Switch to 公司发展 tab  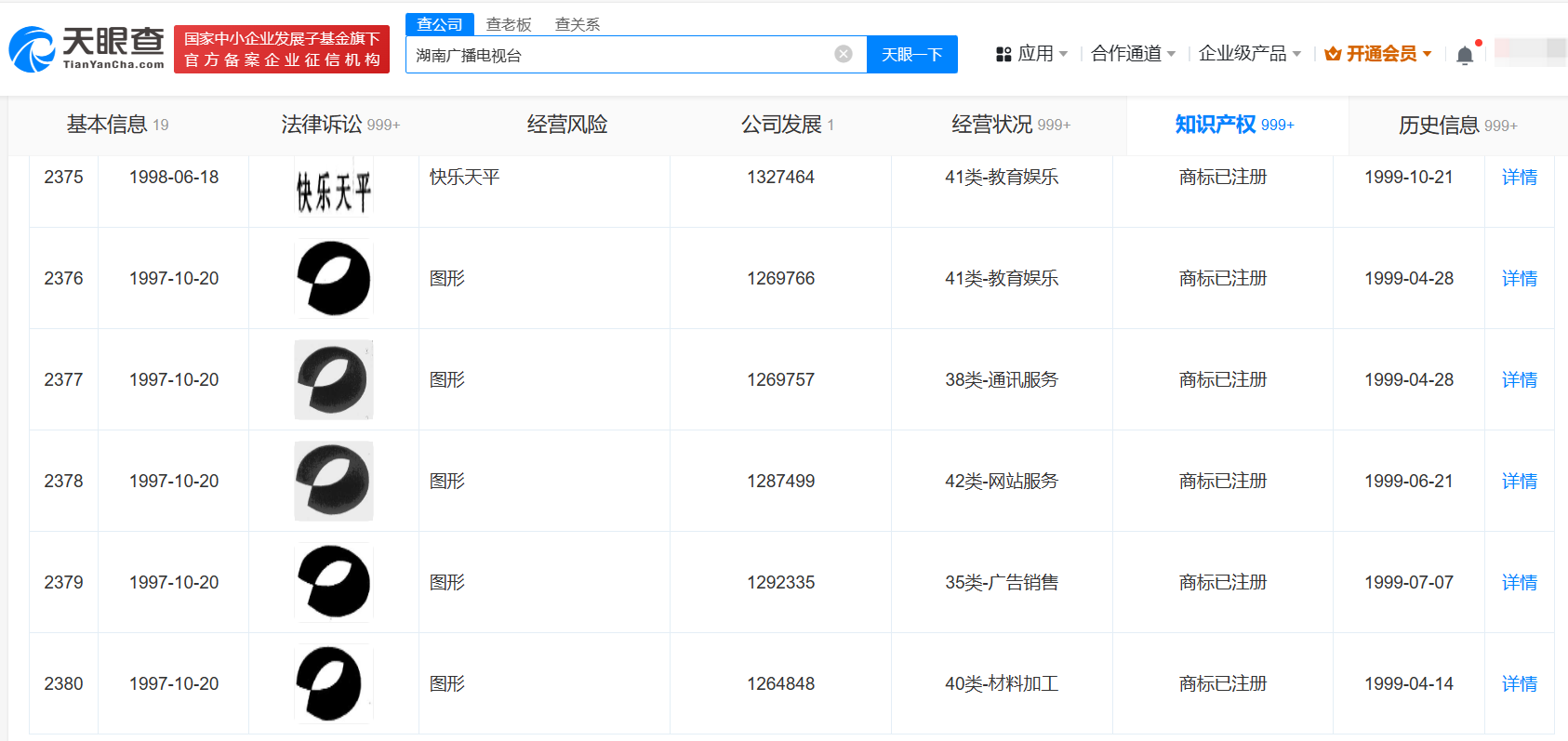point(788,125)
